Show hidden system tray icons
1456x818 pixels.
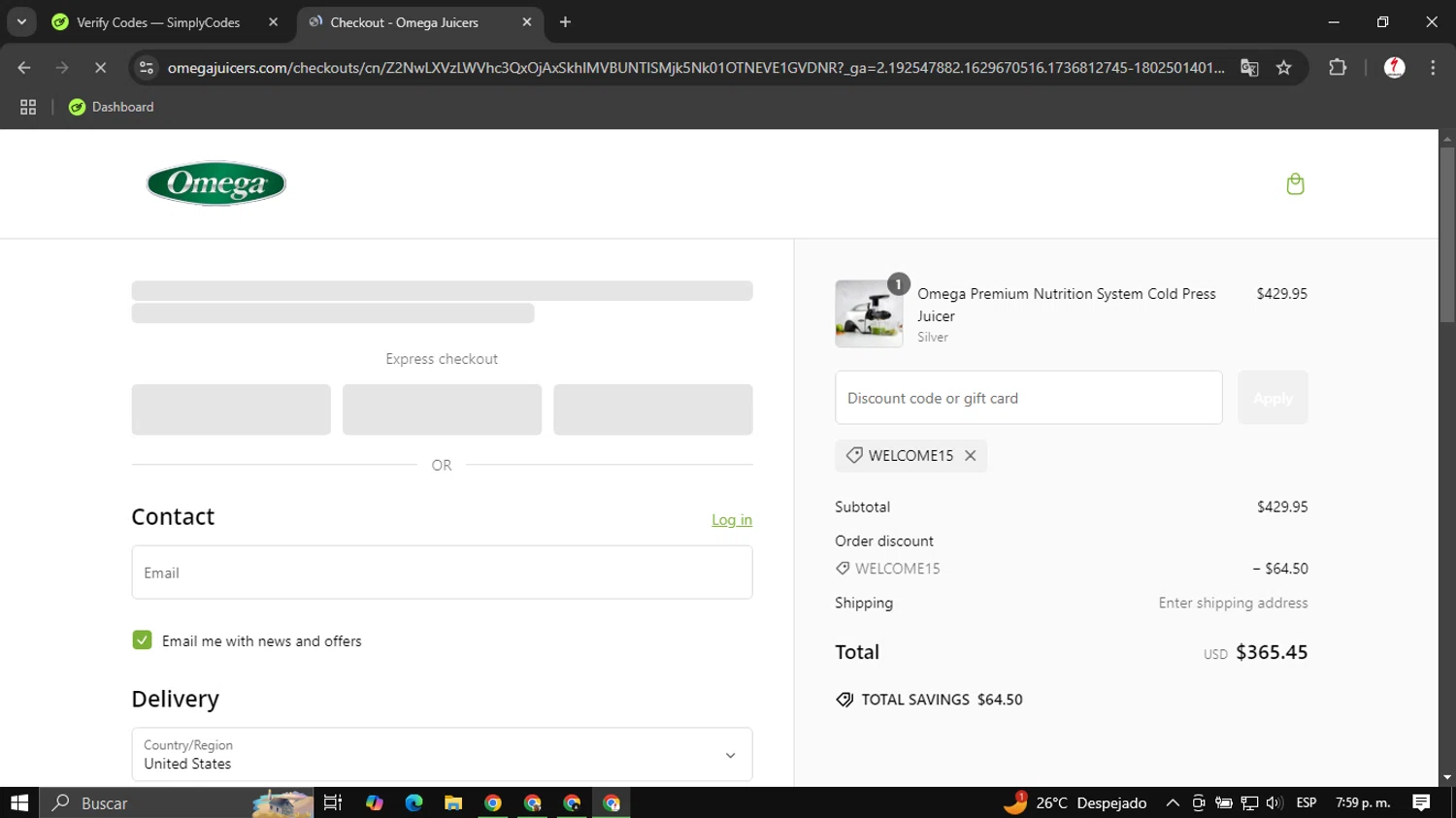tap(1173, 802)
